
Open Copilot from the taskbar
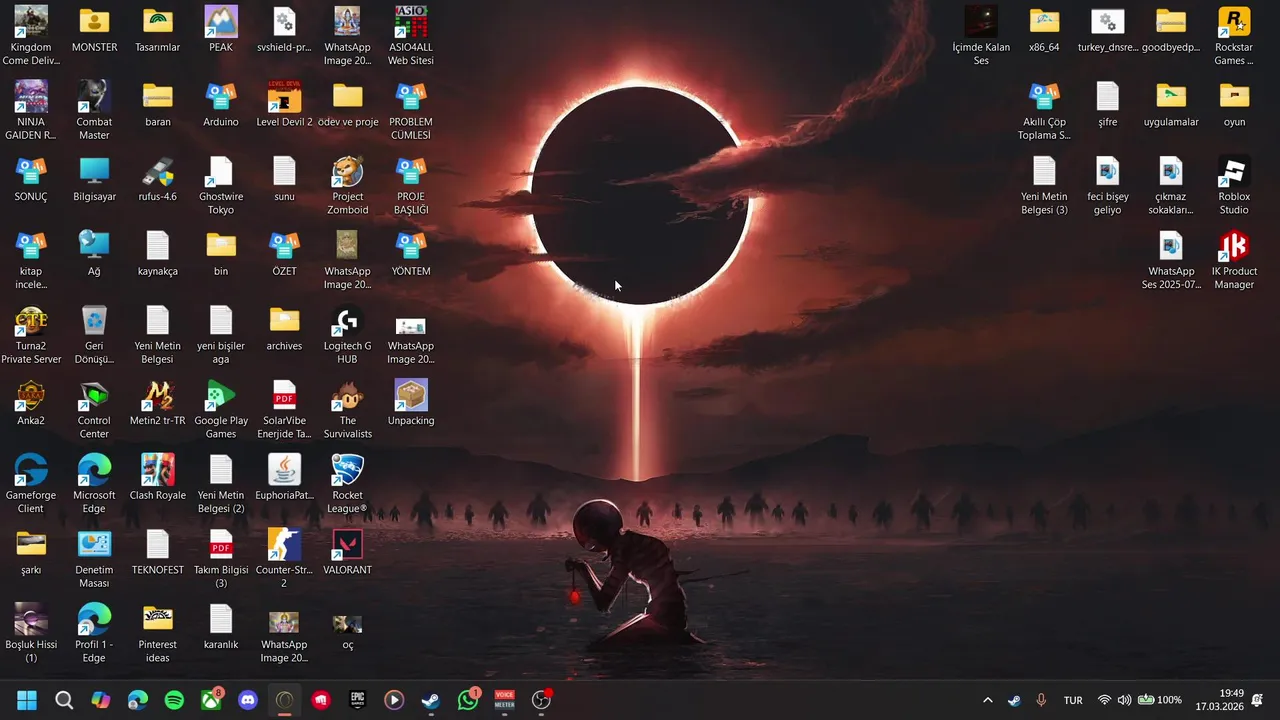pos(101,700)
